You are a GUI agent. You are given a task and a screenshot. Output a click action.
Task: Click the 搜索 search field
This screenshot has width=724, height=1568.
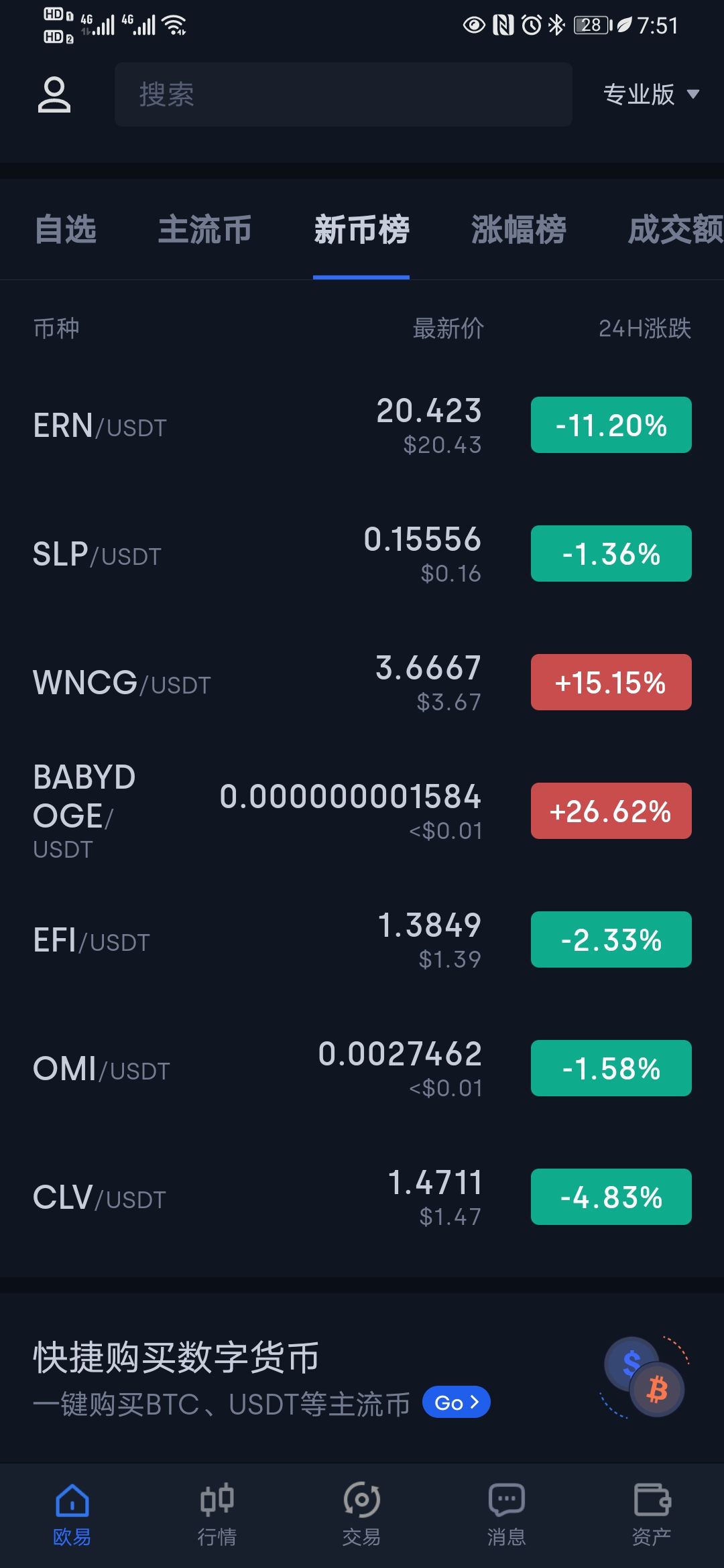(x=343, y=94)
